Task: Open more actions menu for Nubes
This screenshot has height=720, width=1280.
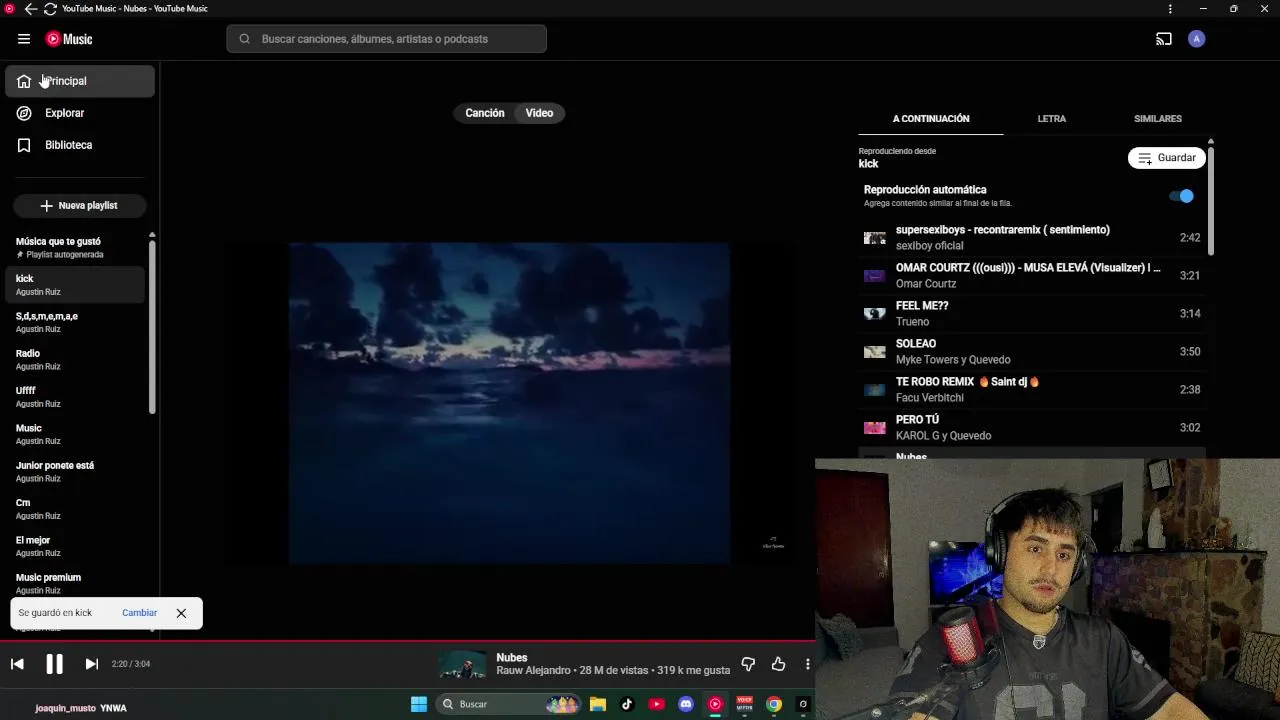Action: pyautogui.click(x=807, y=664)
